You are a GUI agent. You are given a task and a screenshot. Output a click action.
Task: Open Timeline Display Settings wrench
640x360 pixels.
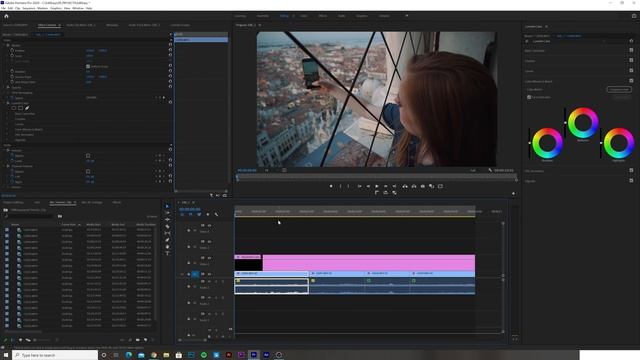216,214
